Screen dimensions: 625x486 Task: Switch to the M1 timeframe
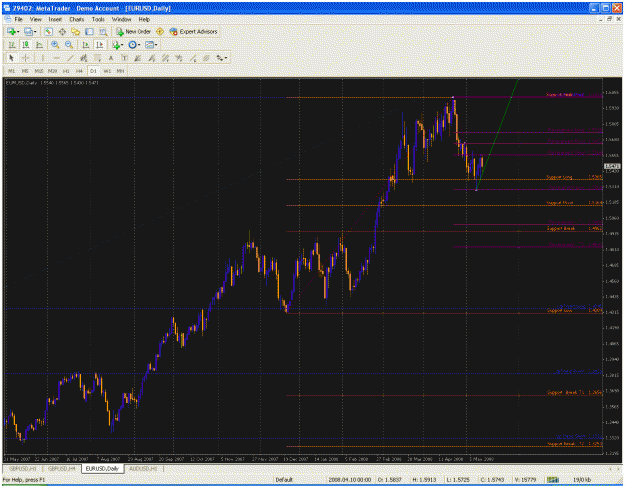pyautogui.click(x=12, y=71)
